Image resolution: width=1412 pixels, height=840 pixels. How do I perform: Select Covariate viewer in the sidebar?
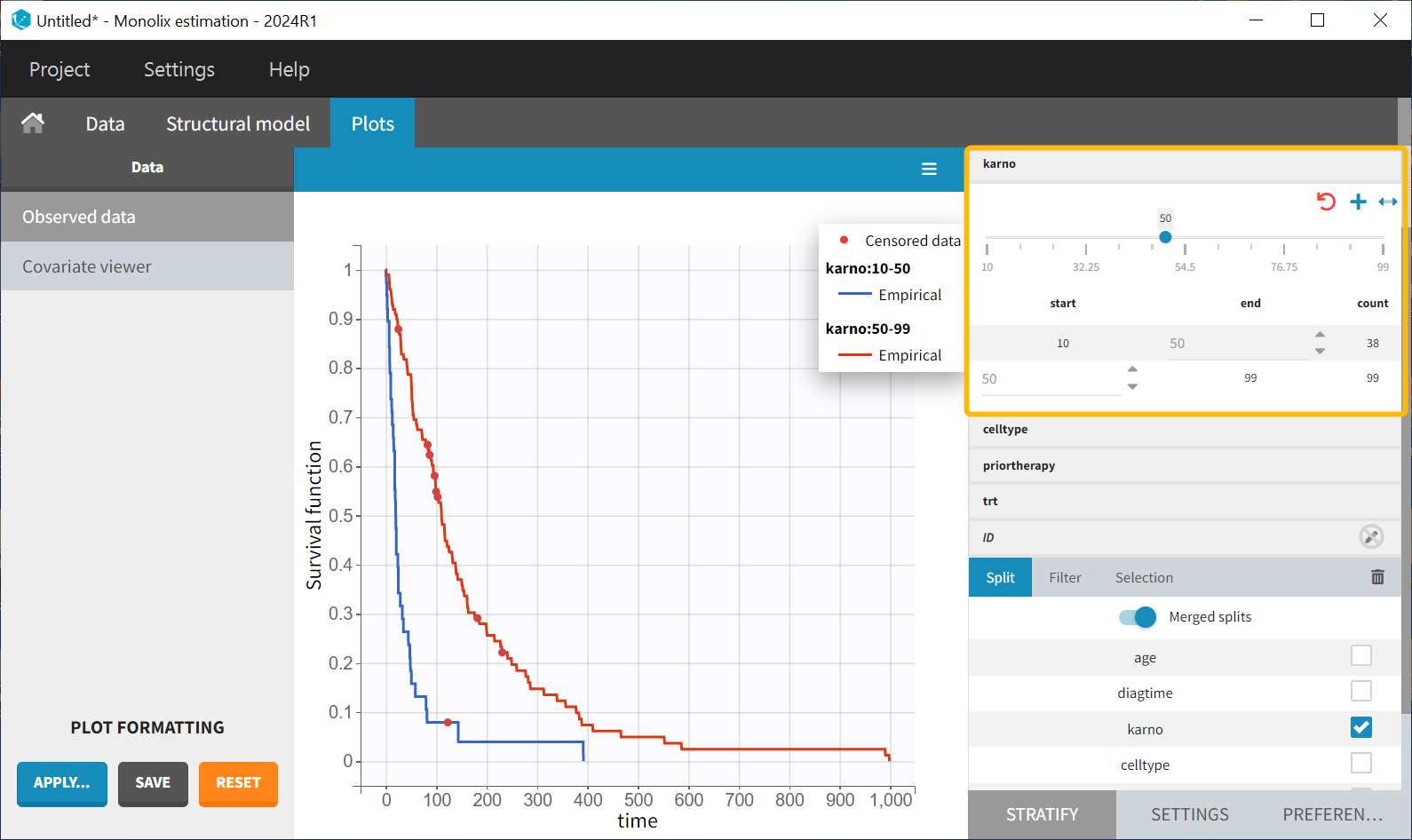[87, 266]
